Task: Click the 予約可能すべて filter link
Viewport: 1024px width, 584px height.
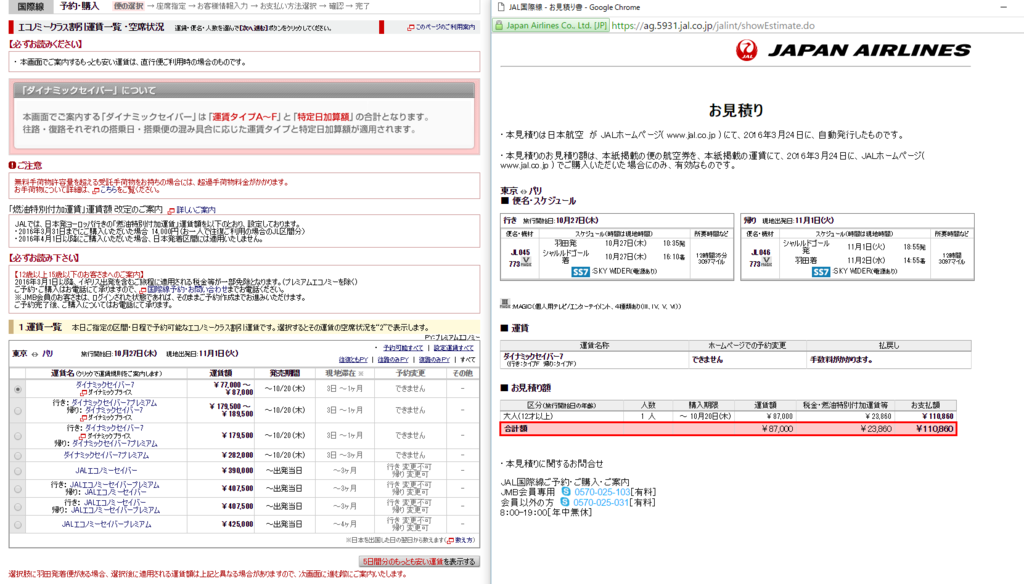Action: click(x=403, y=348)
